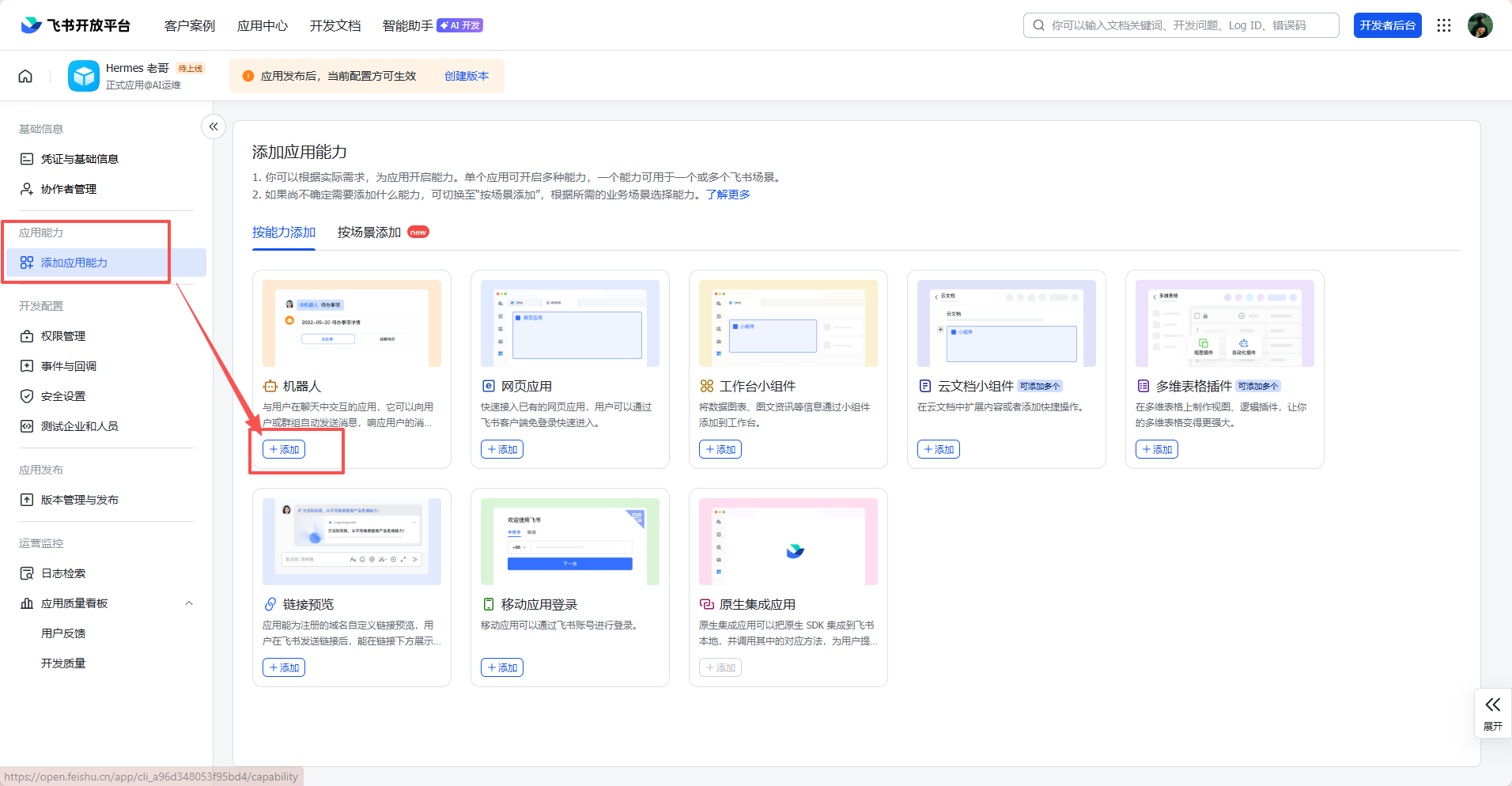Click the 安全设置 shield icon

27,396
